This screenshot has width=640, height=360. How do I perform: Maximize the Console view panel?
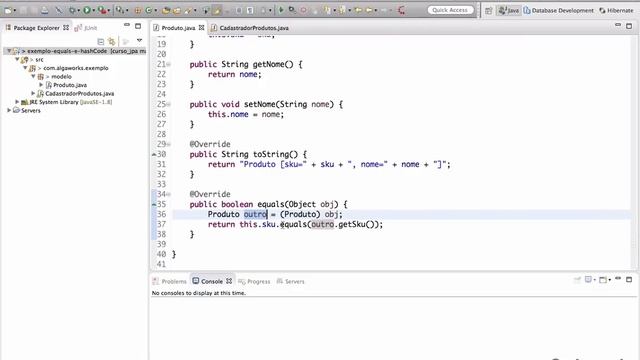pos(629,280)
